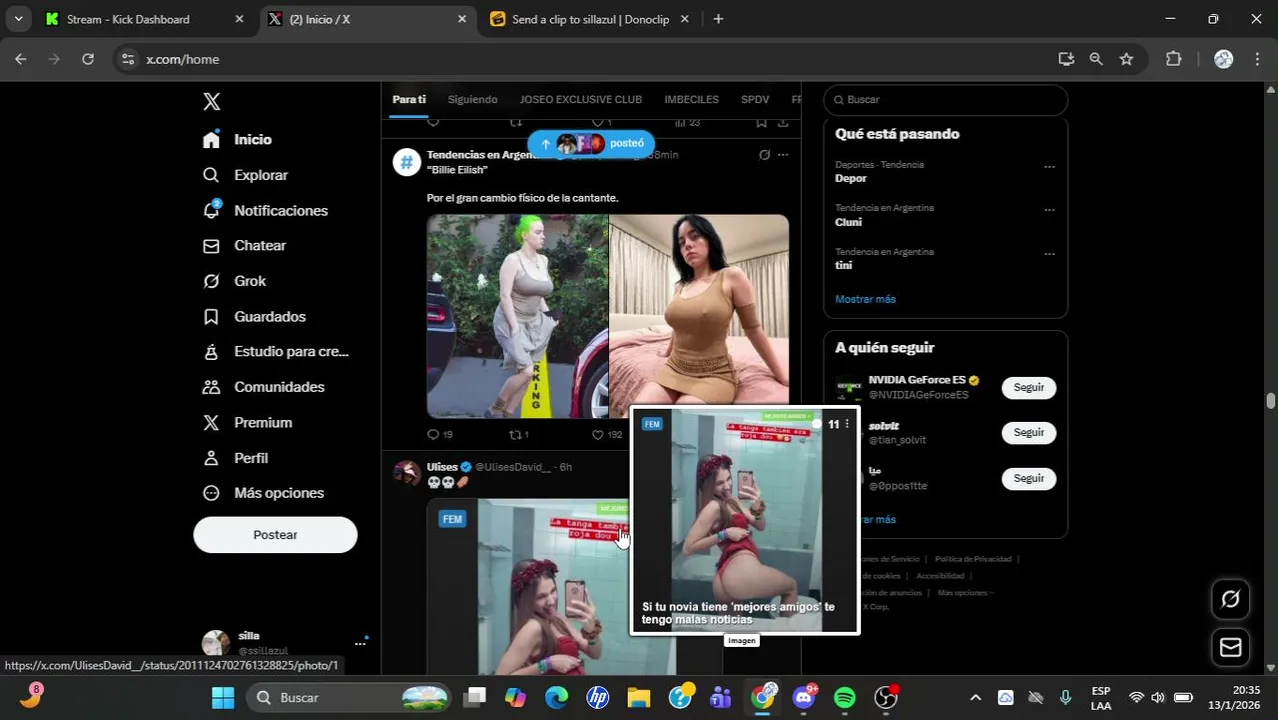The image size is (1278, 720).
Task: Switch to the IMBECILES tab
Action: click(x=691, y=100)
